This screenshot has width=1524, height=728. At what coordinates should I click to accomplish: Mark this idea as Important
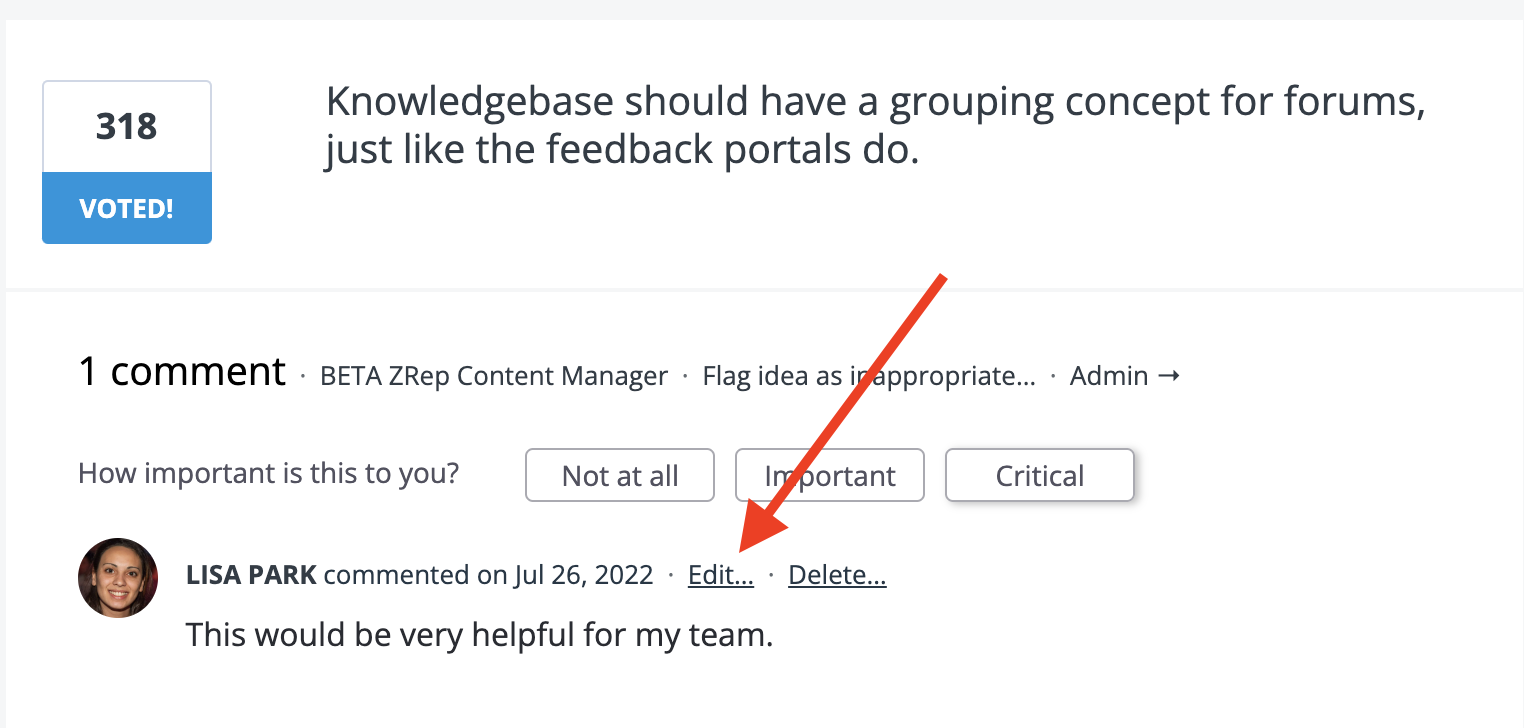pos(830,475)
